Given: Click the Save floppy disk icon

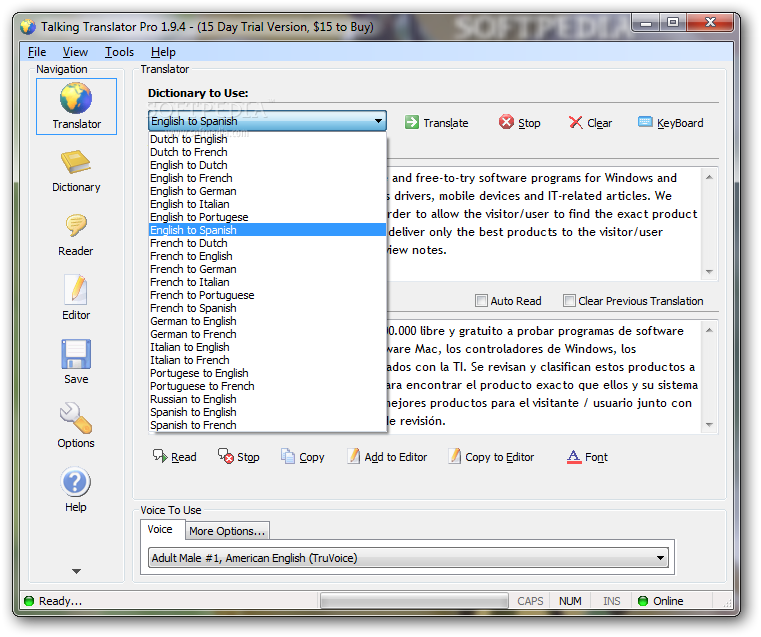Looking at the screenshot, I should (x=76, y=354).
